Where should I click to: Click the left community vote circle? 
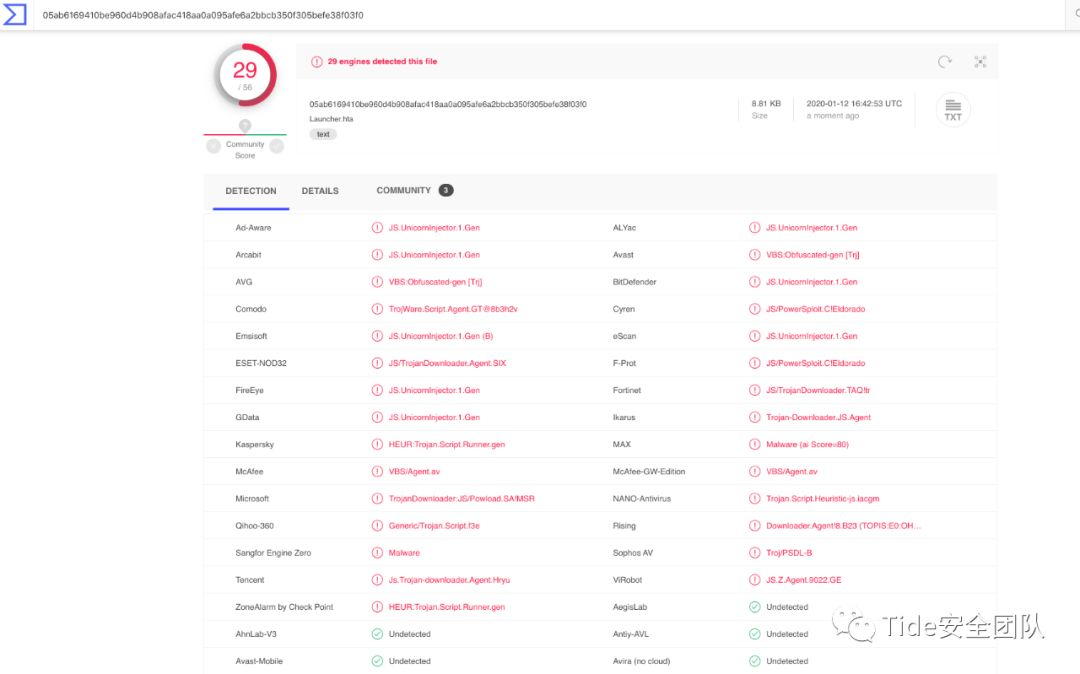pos(214,146)
